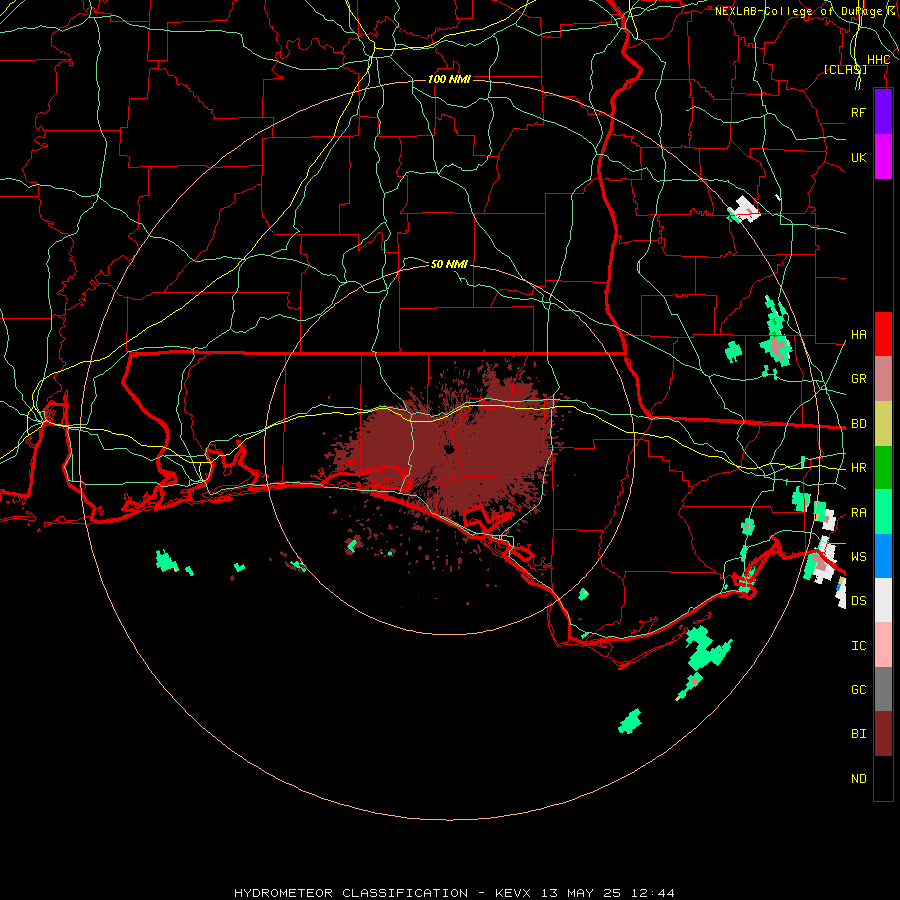
Task: Click the WS legend label
Action: click(x=858, y=557)
